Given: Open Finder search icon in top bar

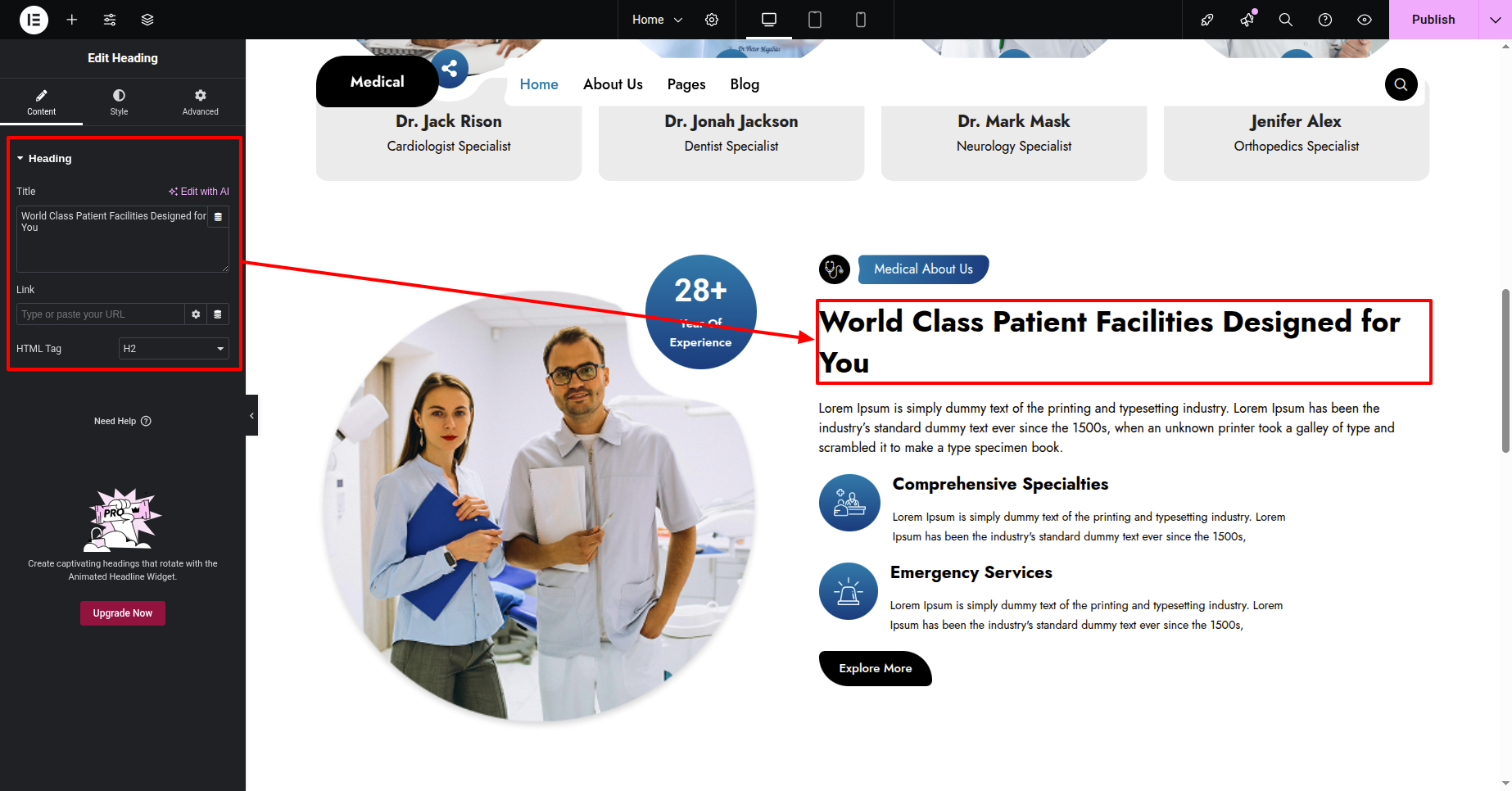Looking at the screenshot, I should (1286, 20).
